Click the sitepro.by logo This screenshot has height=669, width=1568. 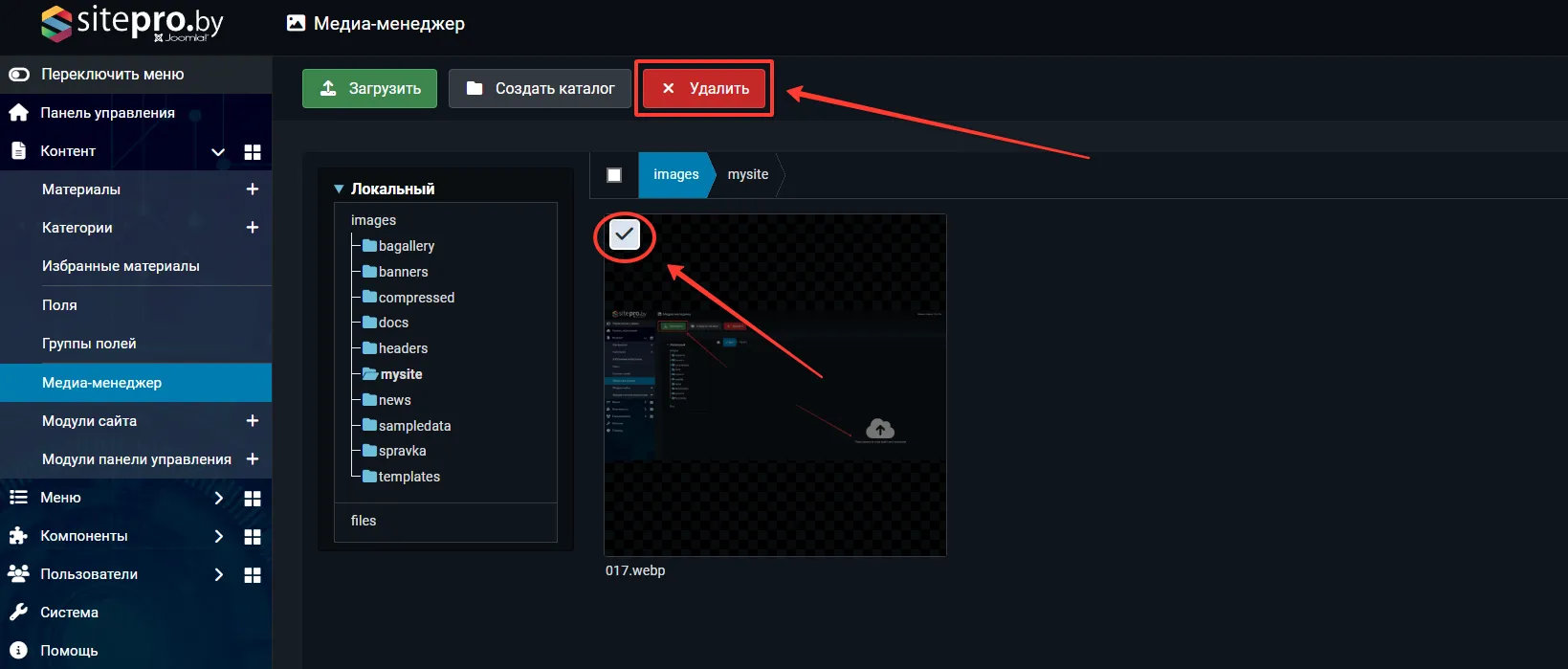pyautogui.click(x=132, y=23)
